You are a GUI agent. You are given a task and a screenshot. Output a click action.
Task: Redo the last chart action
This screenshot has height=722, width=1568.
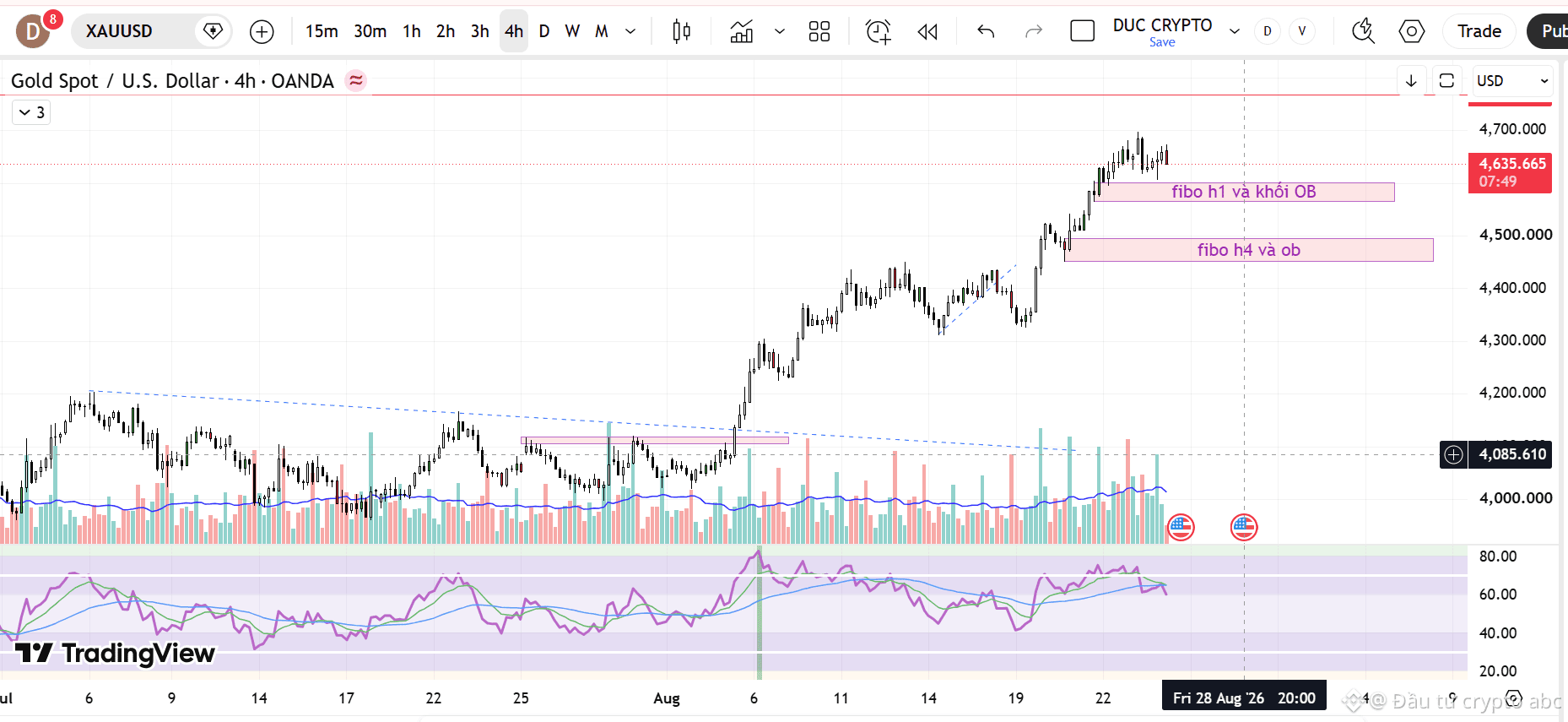(1034, 31)
